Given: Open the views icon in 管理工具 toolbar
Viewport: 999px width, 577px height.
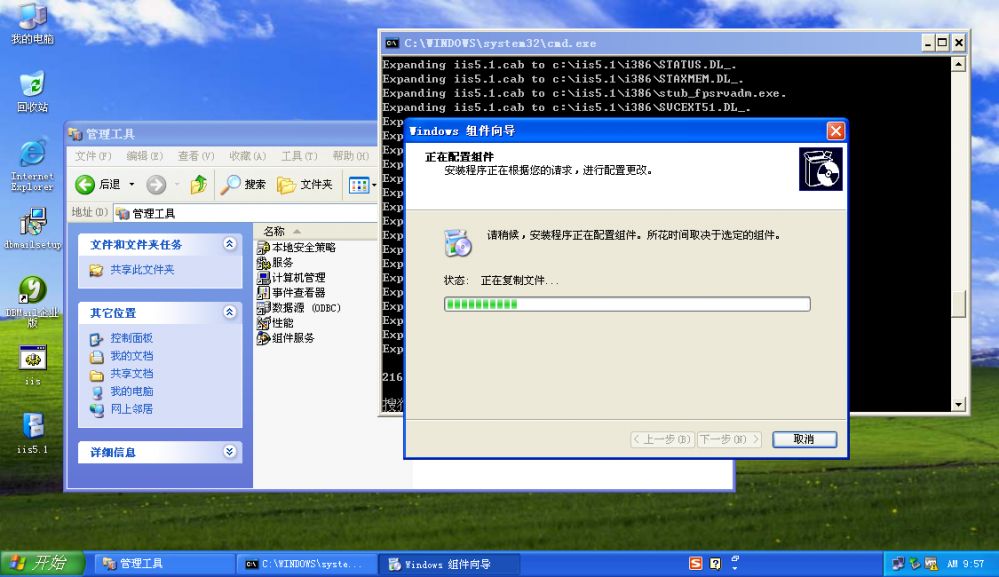Looking at the screenshot, I should click(x=359, y=185).
